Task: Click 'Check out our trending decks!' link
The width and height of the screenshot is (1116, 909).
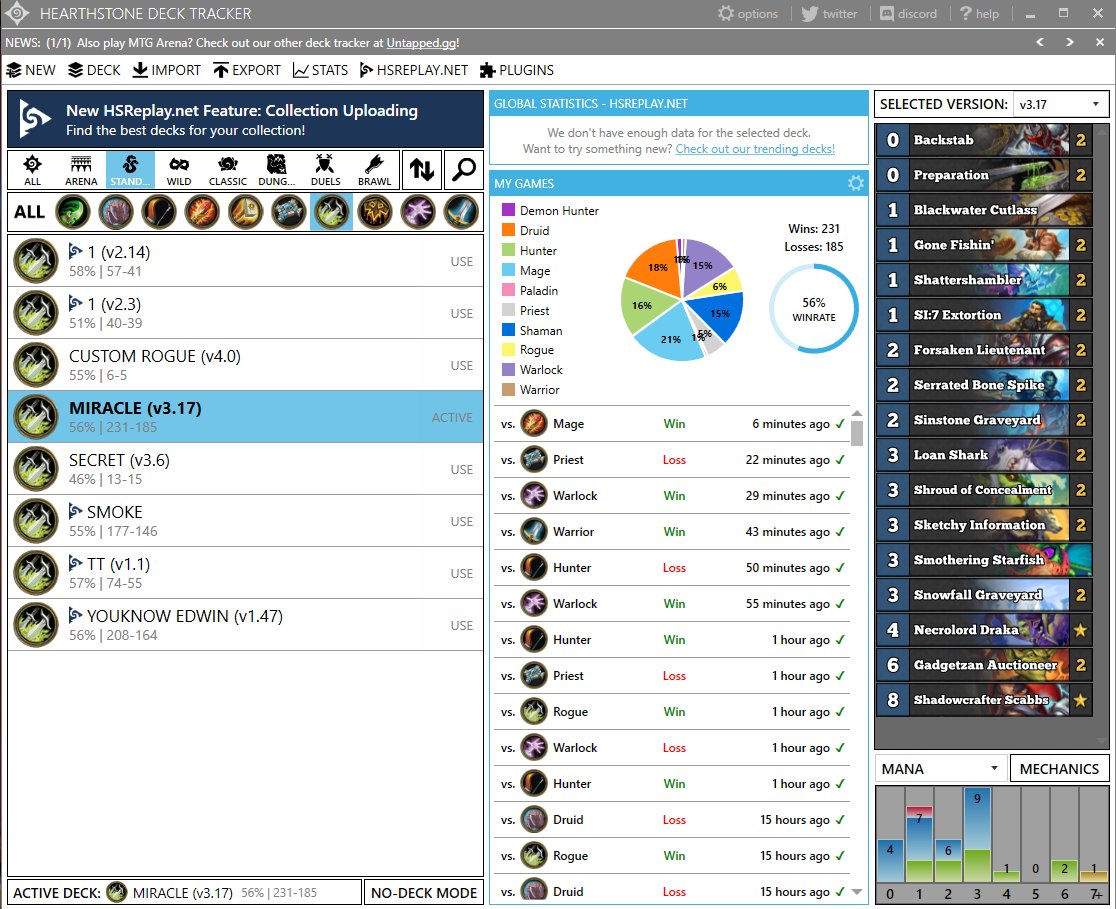Action: (755, 149)
